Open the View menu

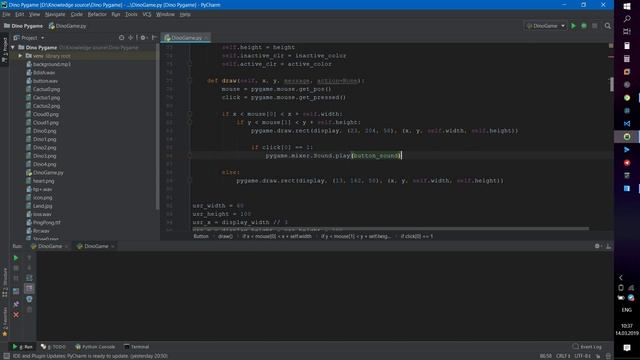tap(34, 14)
